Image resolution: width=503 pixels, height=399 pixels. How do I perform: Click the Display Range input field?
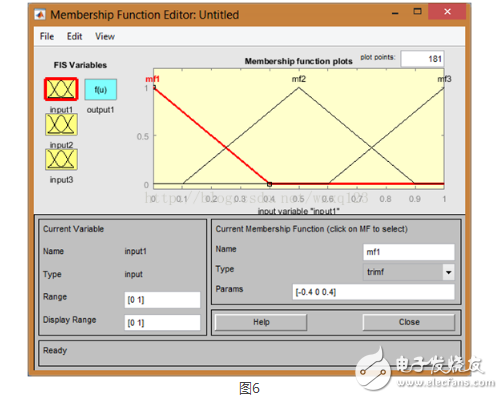[162, 323]
